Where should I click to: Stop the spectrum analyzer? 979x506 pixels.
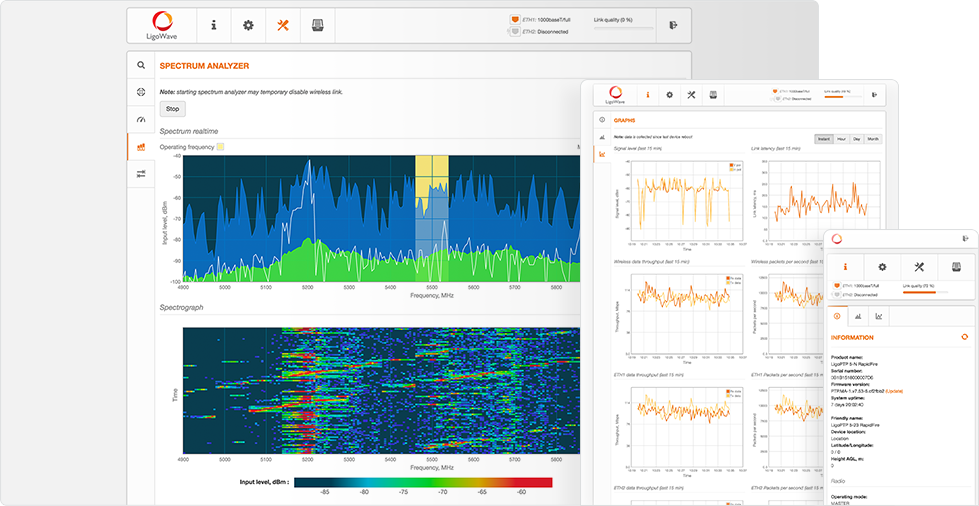tap(172, 109)
